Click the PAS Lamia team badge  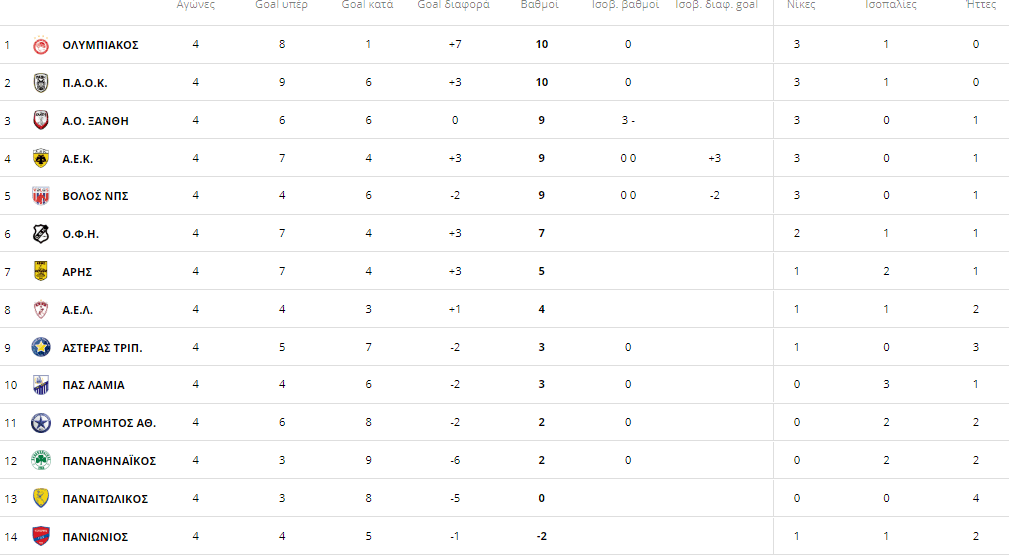point(41,385)
